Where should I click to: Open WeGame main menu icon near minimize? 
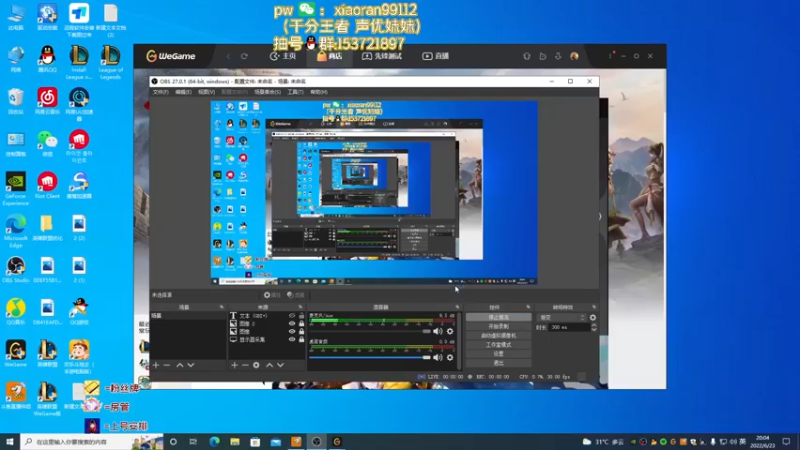point(610,56)
